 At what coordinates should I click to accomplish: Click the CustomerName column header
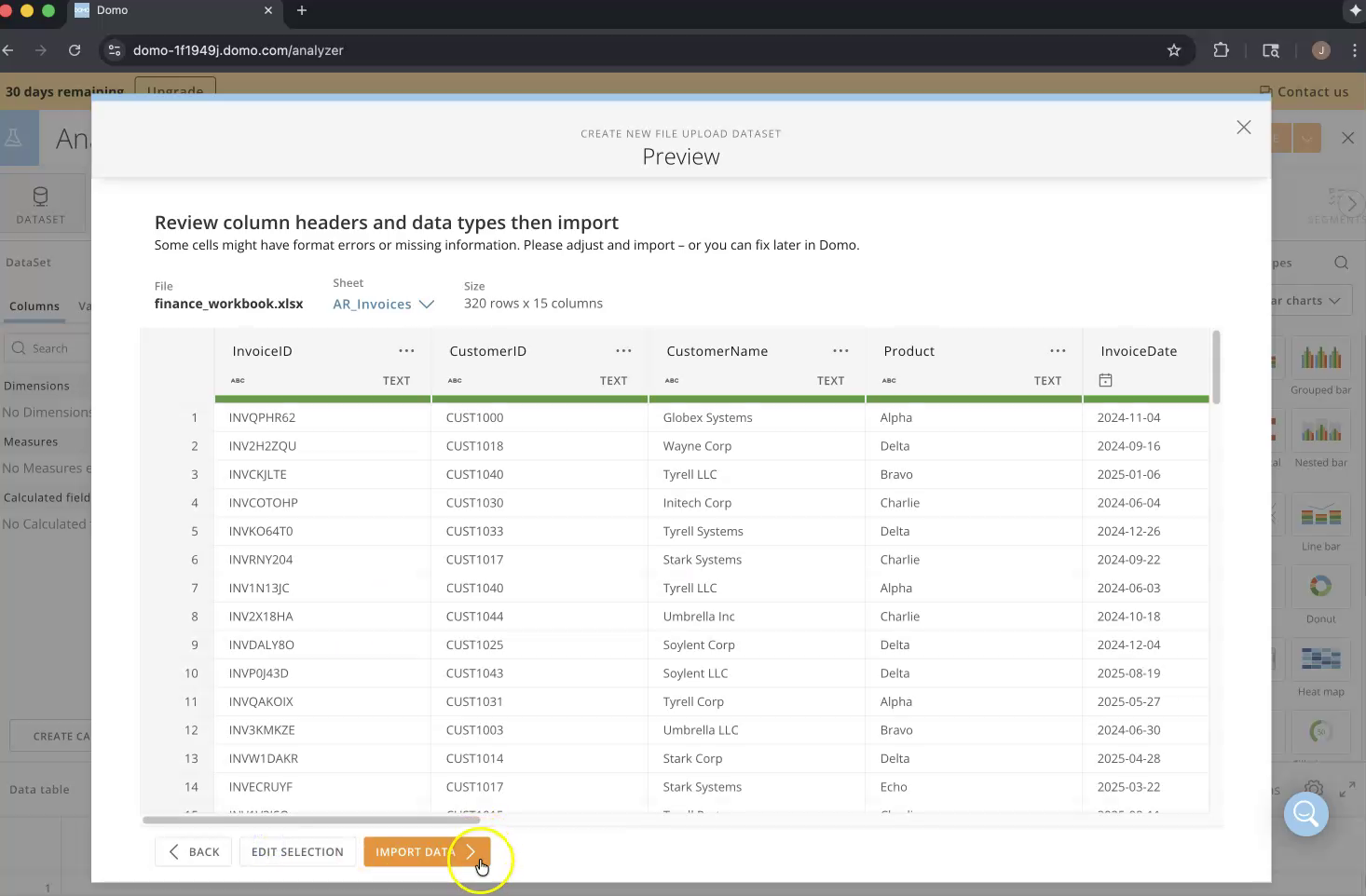click(717, 351)
